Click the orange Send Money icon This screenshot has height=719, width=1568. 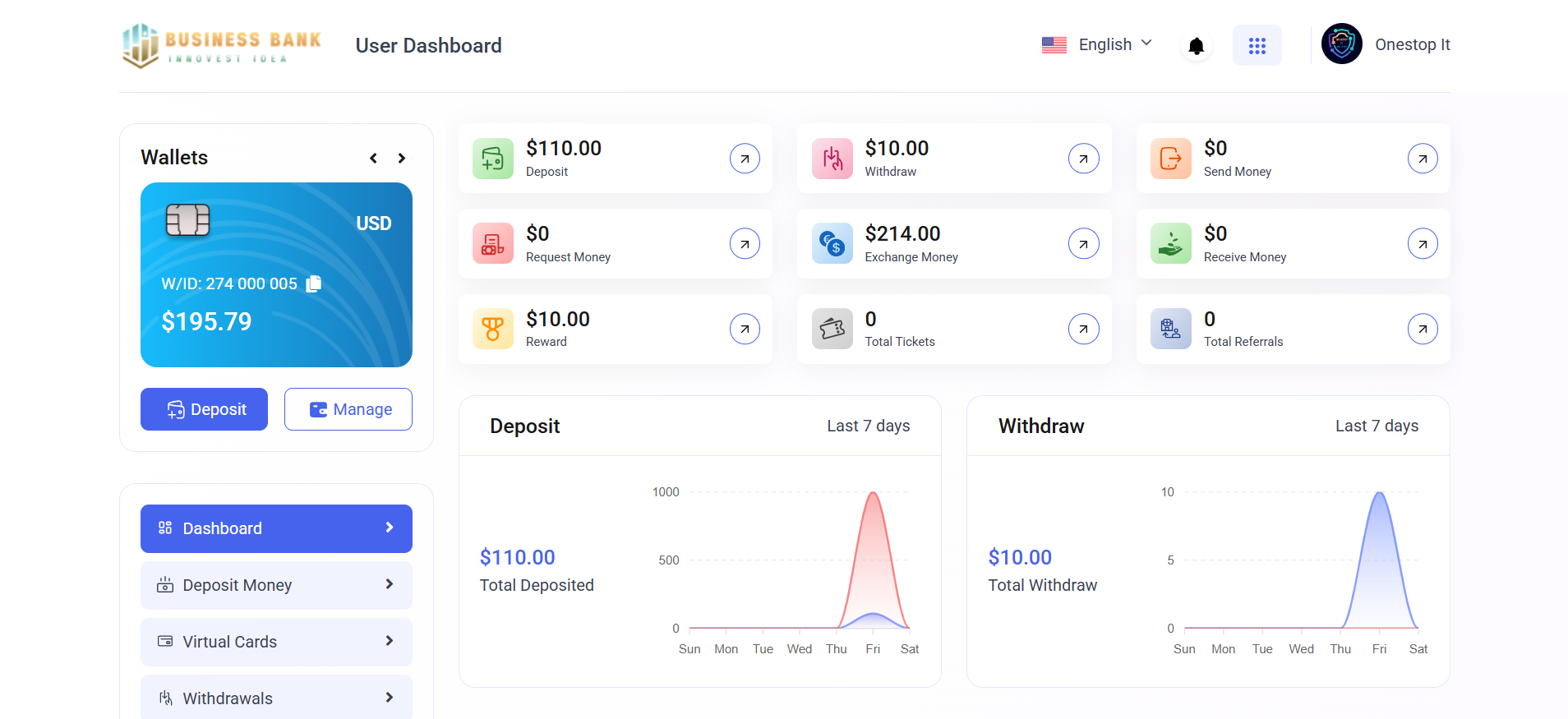pyautogui.click(x=1171, y=159)
